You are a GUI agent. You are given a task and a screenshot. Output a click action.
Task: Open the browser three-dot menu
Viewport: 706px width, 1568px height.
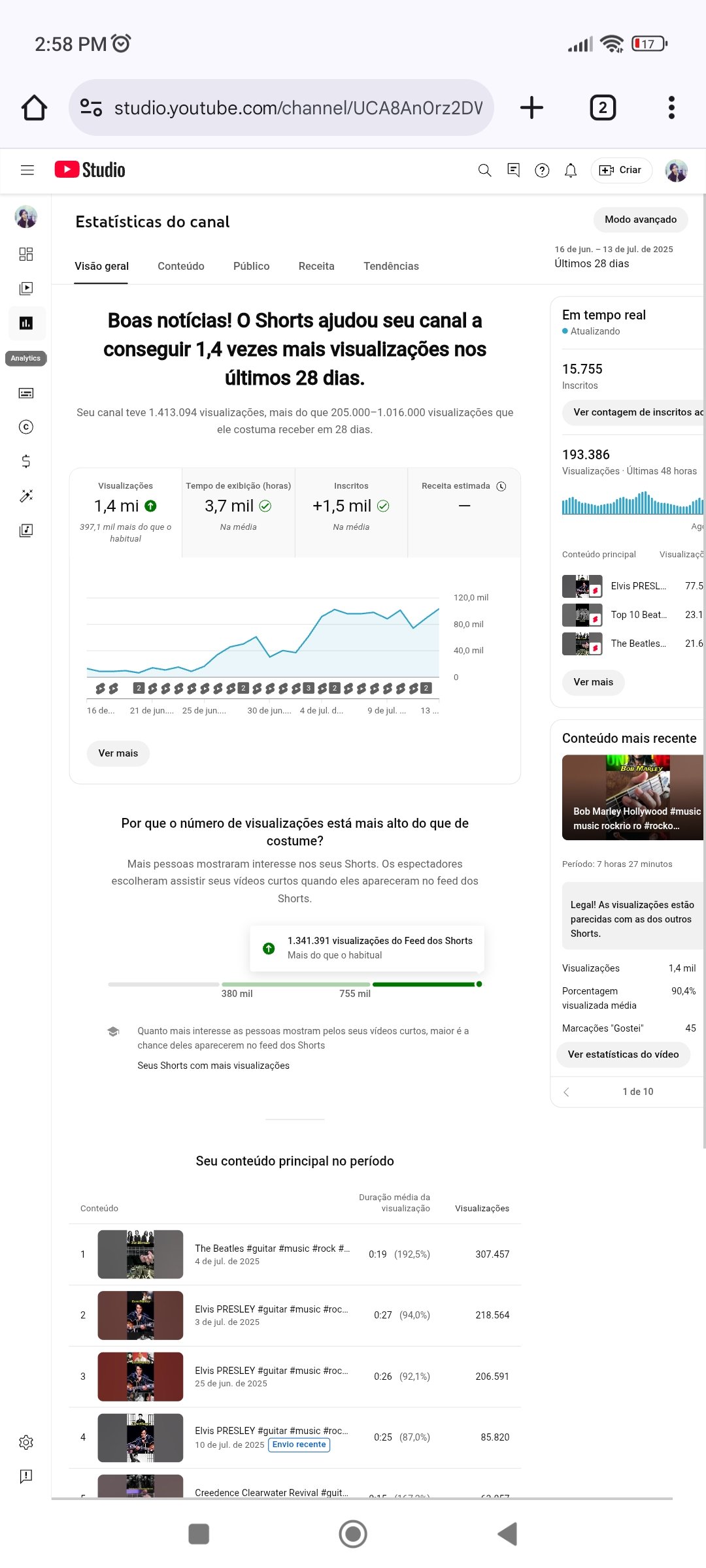[671, 107]
